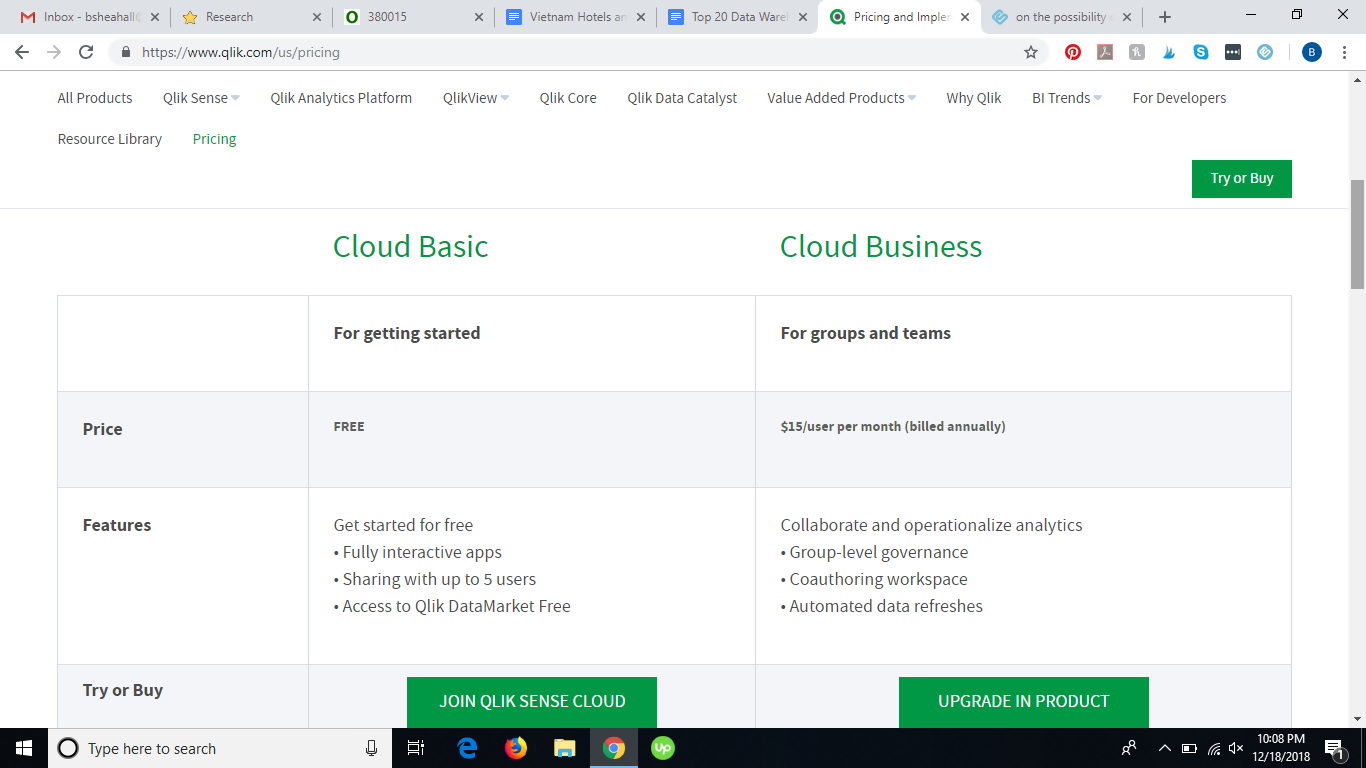The width and height of the screenshot is (1366, 768).
Task: Show hidden system tray icons
Action: pyautogui.click(x=1164, y=748)
